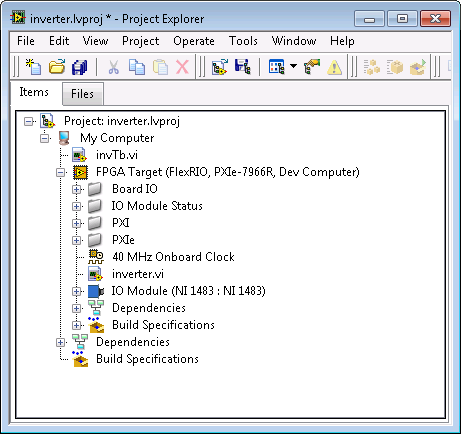Click the PXI folder icon
Screen dimensions: 461x434
point(95,223)
